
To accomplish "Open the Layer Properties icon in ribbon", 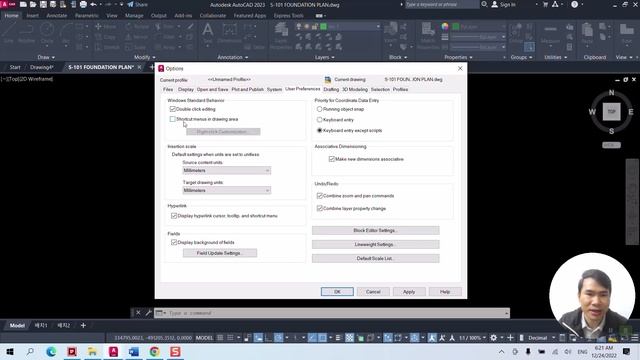I will coord(280,36).
